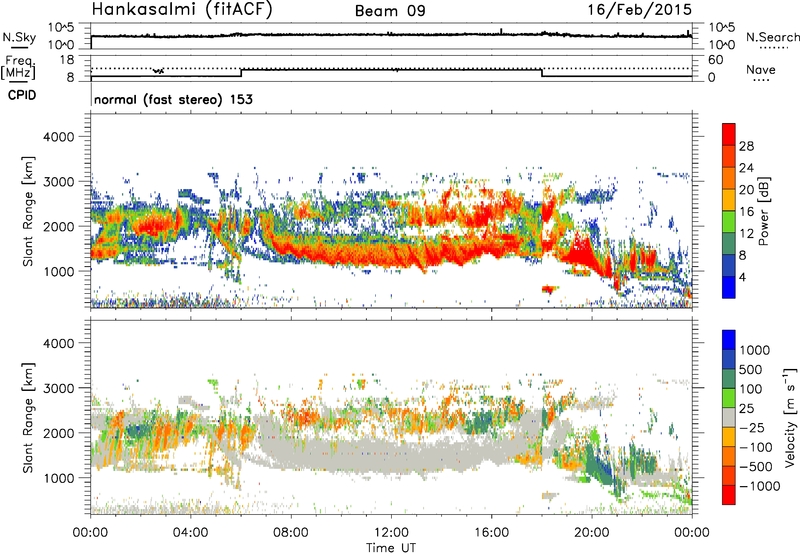The image size is (800, 554).
Task: Click the noise spike near 16:30 in N.Sky panel
Action: tap(501, 32)
